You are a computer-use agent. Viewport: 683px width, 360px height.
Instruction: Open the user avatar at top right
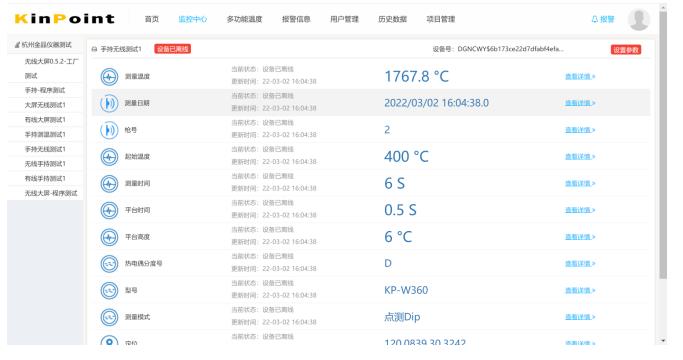pos(639,20)
